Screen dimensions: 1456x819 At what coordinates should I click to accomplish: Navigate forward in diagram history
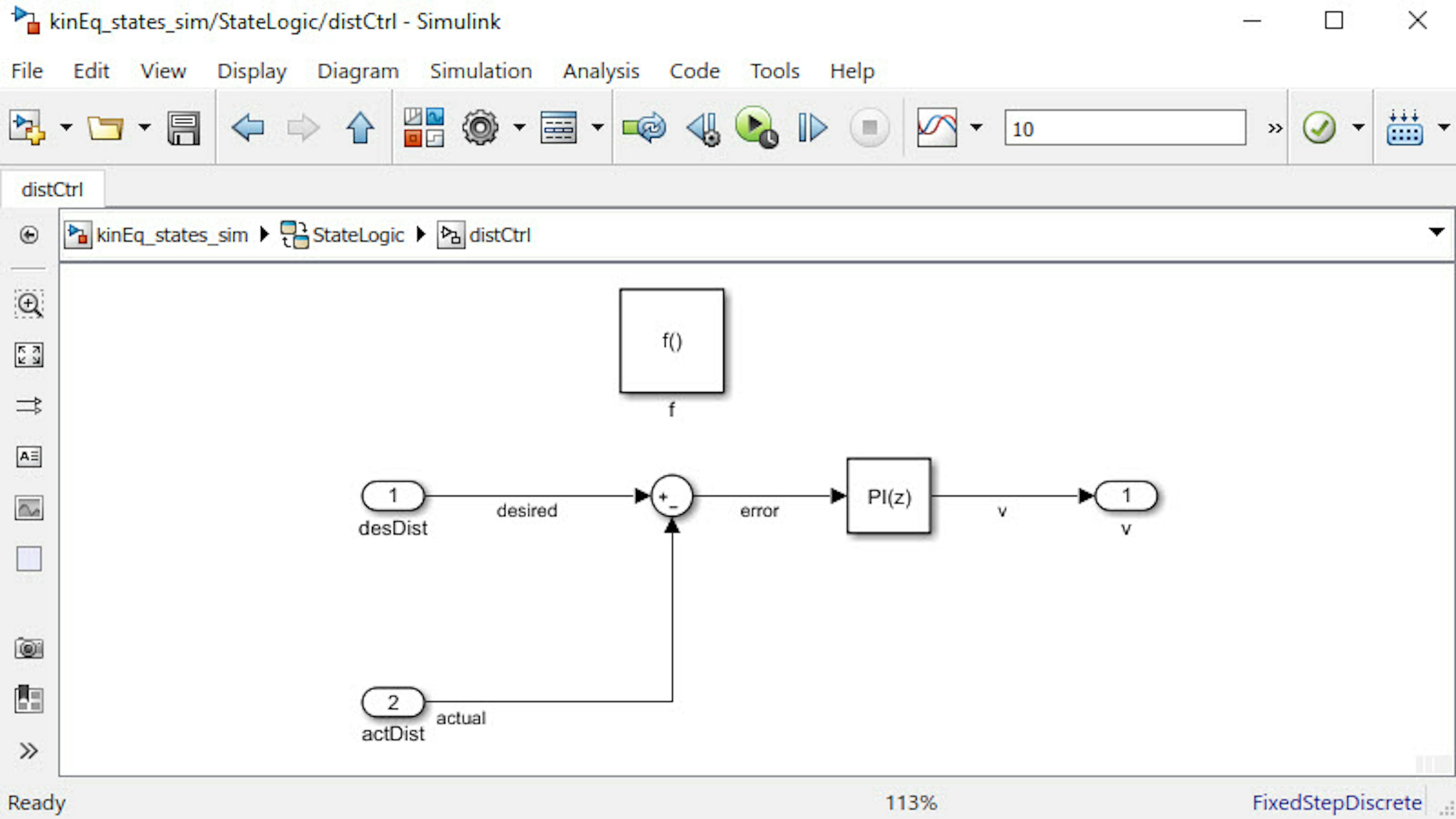(304, 128)
